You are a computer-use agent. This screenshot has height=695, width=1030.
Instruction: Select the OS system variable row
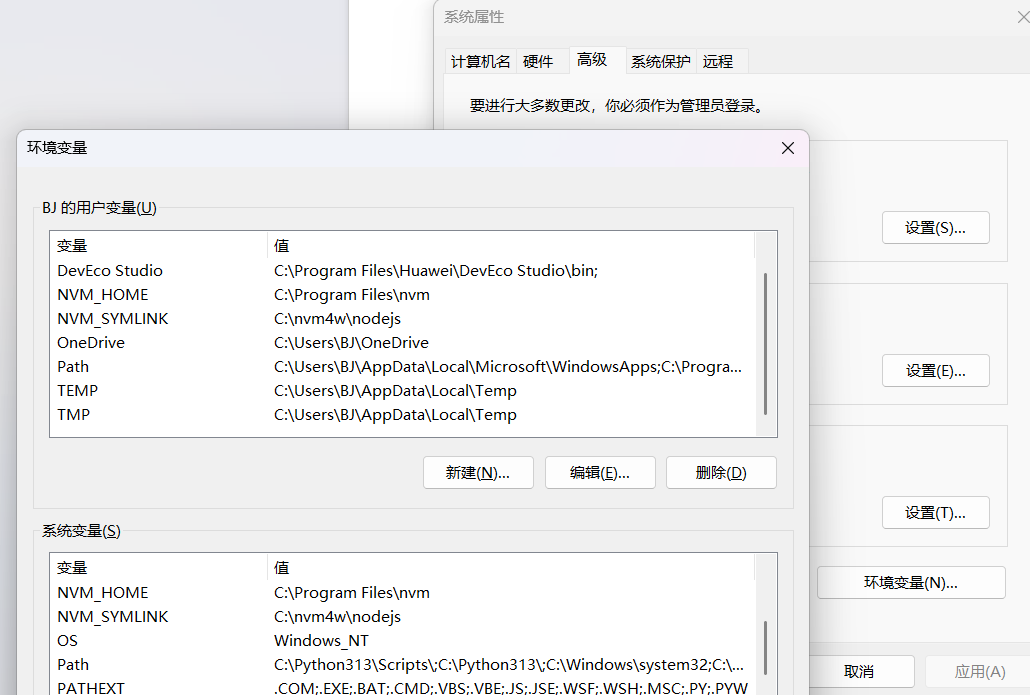pyautogui.click(x=403, y=640)
